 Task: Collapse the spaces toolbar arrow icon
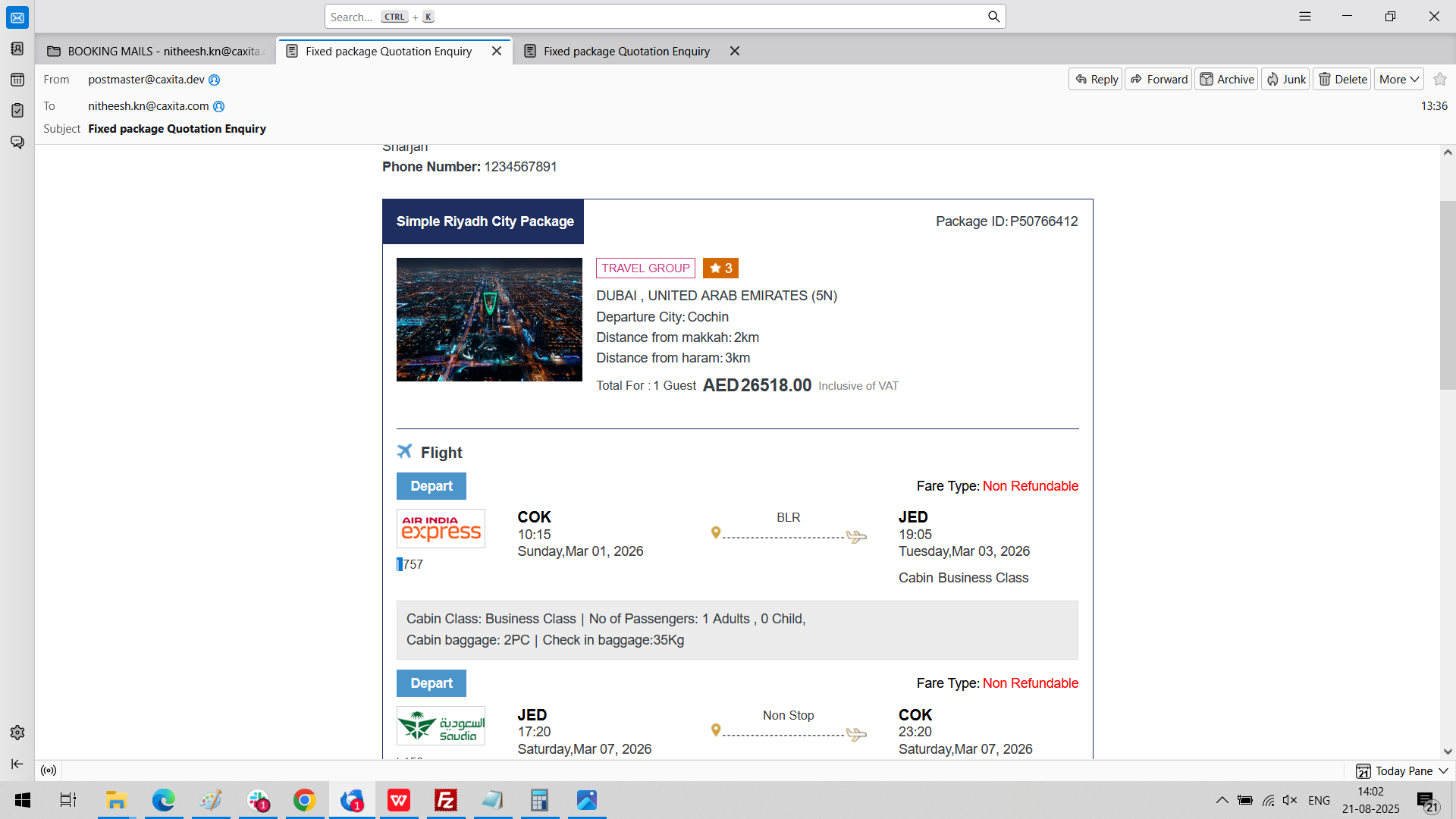(x=17, y=764)
